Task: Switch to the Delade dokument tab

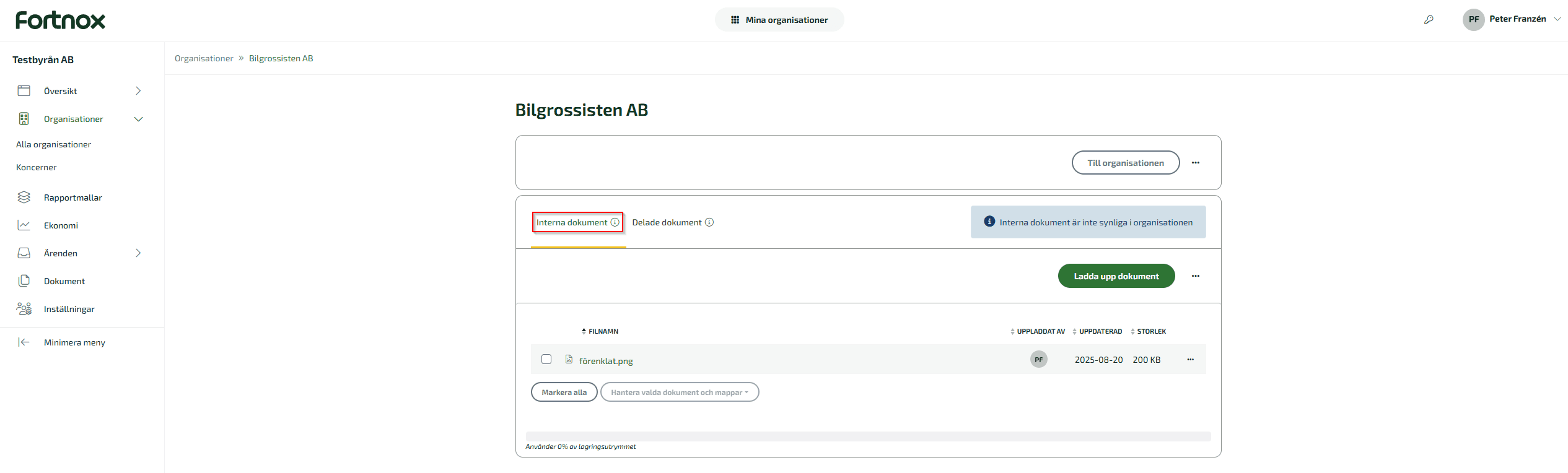Action: [667, 222]
